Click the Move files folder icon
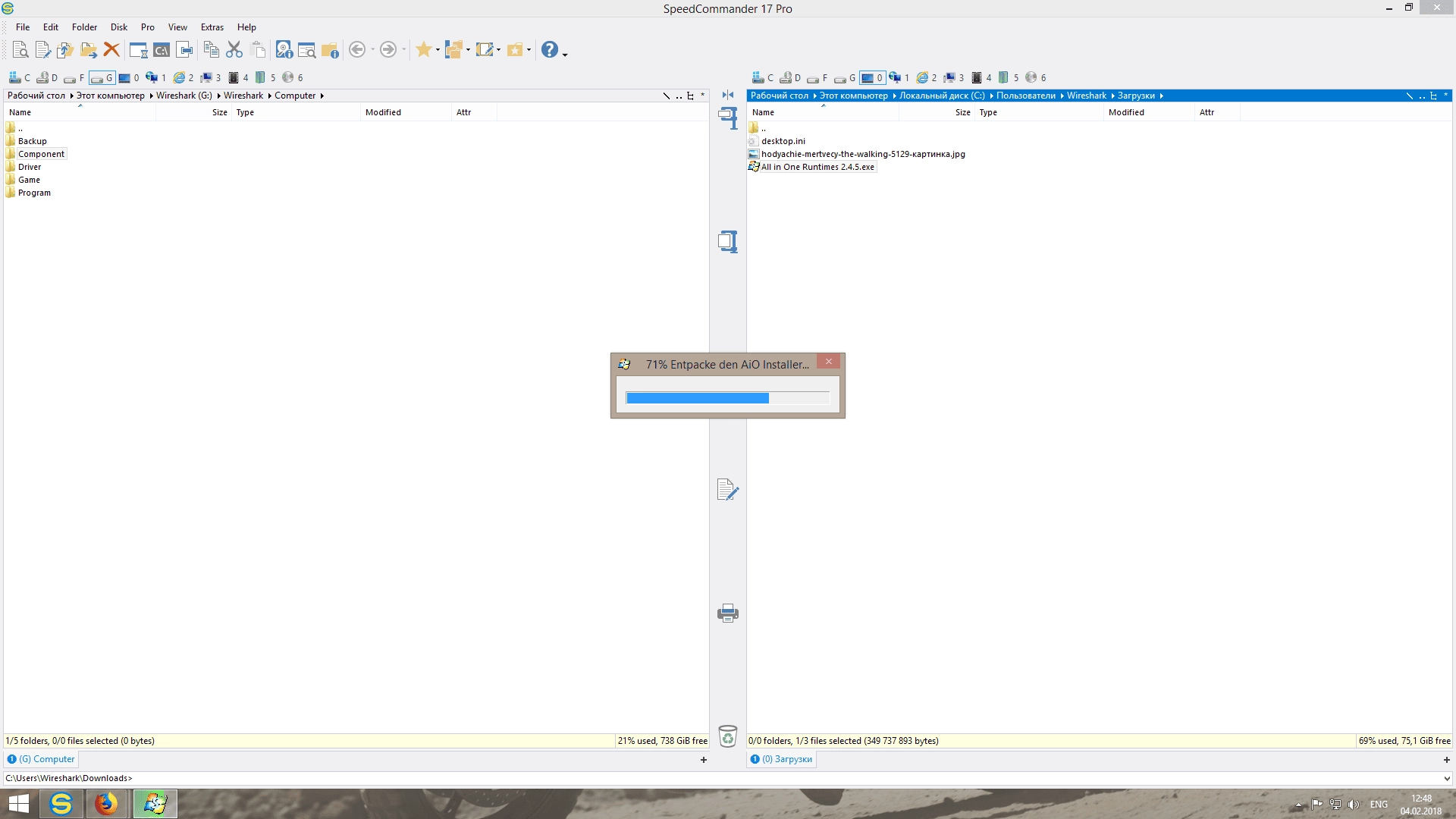The width and height of the screenshot is (1456, 819). pyautogui.click(x=89, y=50)
